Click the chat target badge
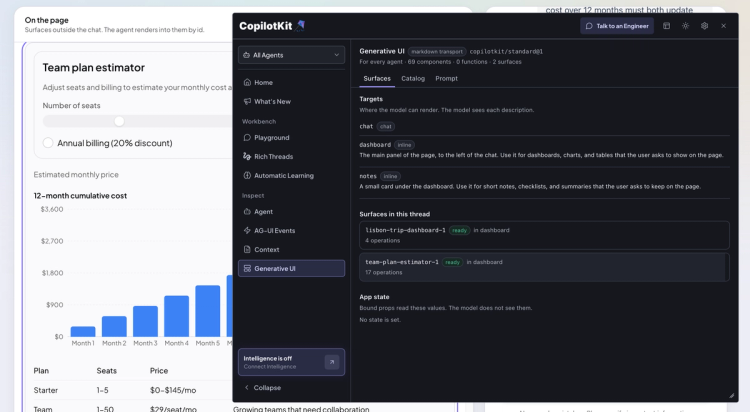The image size is (750, 412). point(386,126)
